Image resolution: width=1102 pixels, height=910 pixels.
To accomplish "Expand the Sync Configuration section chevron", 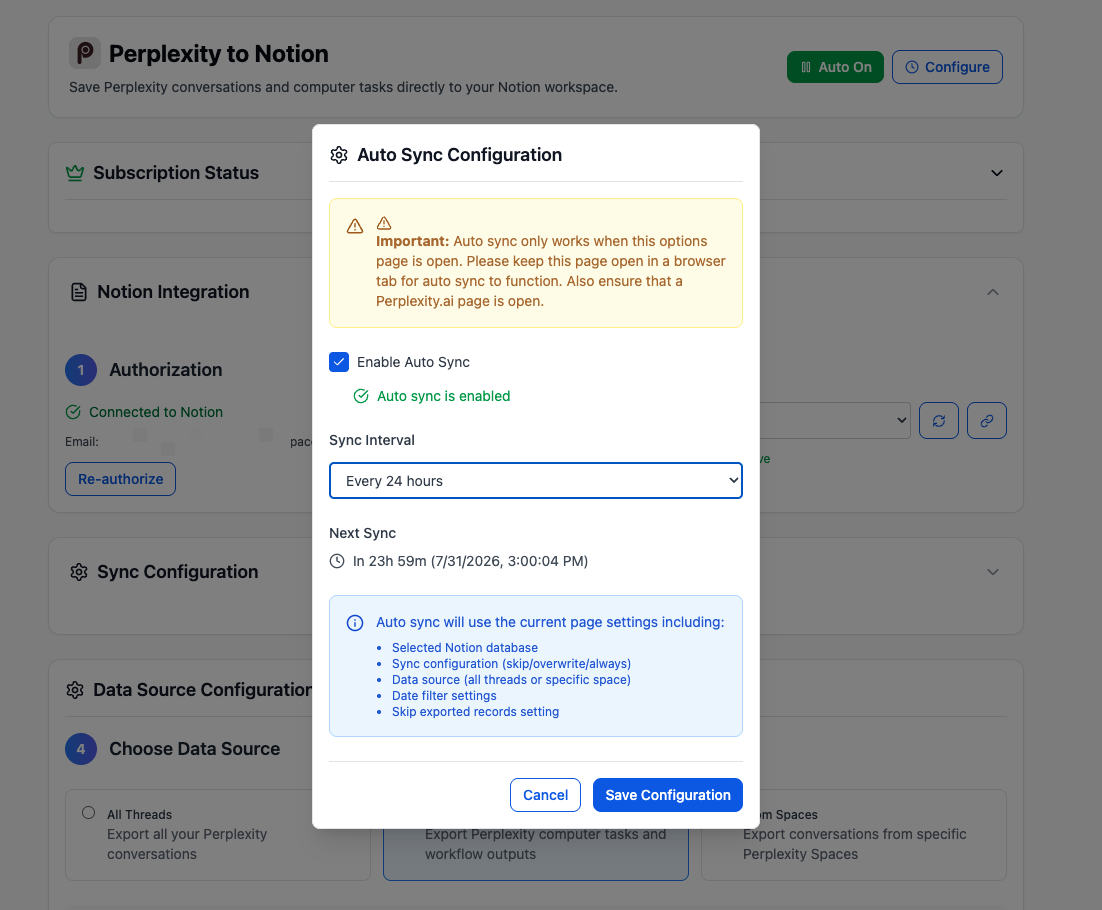I will [992, 572].
